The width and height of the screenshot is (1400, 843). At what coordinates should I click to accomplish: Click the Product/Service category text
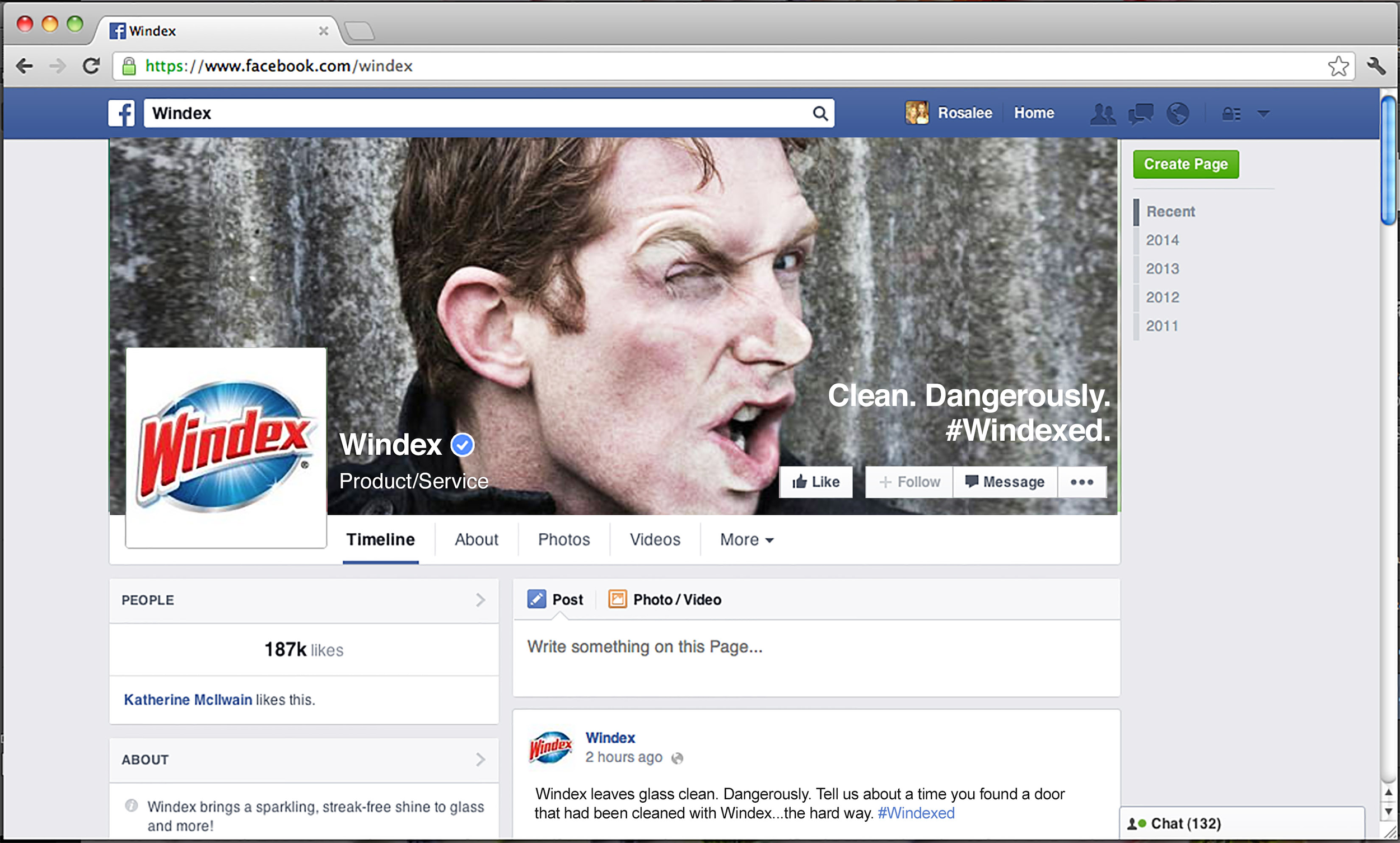tap(413, 482)
